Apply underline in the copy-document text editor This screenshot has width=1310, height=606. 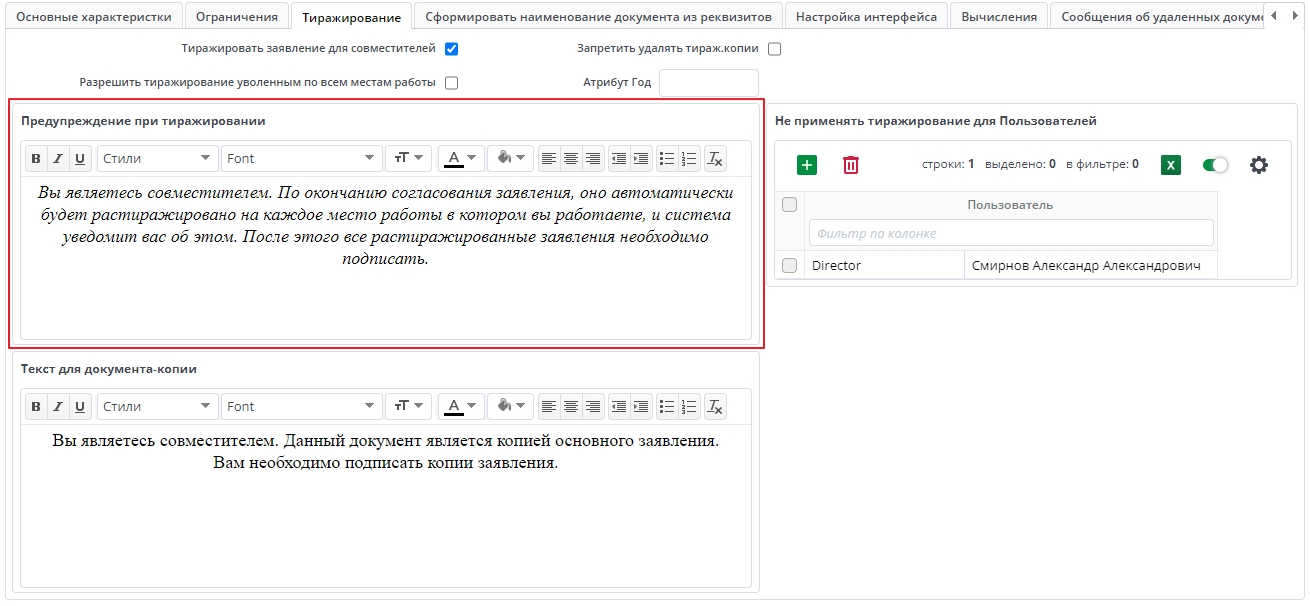click(x=79, y=406)
